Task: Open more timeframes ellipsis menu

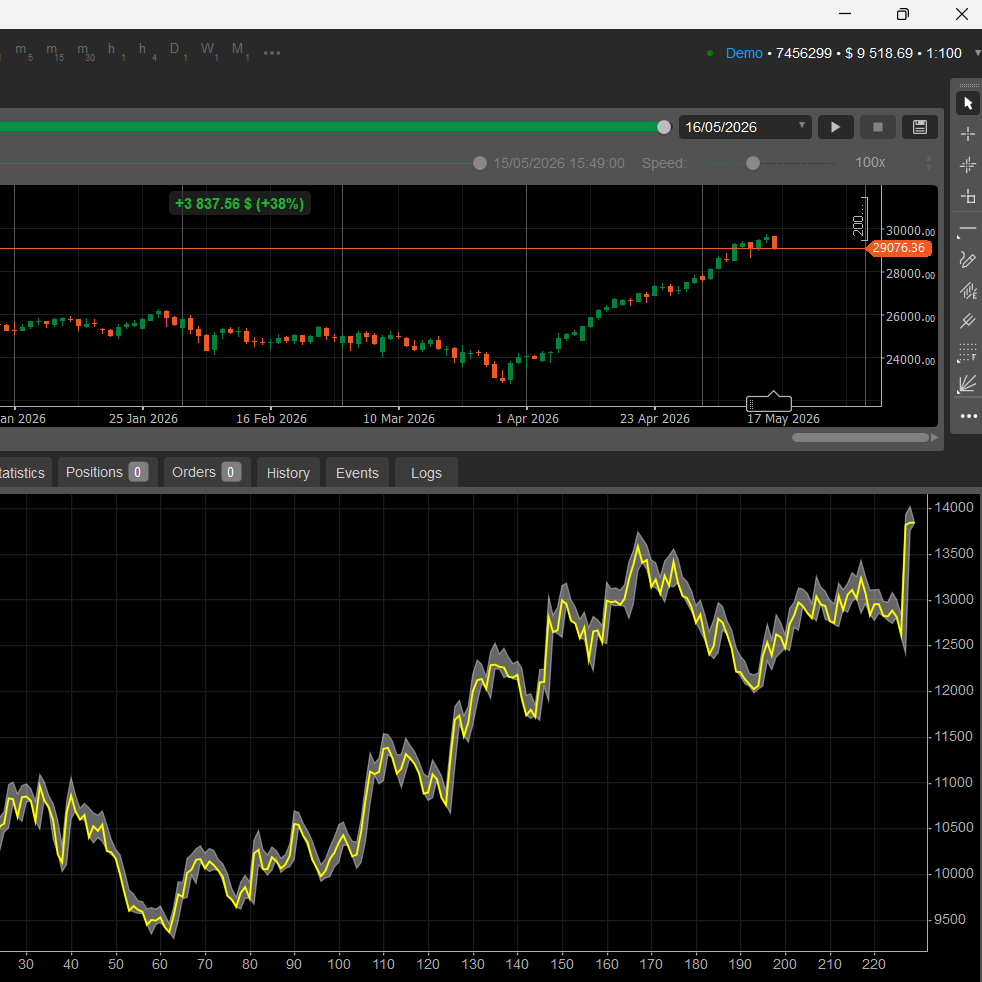Action: coord(272,53)
